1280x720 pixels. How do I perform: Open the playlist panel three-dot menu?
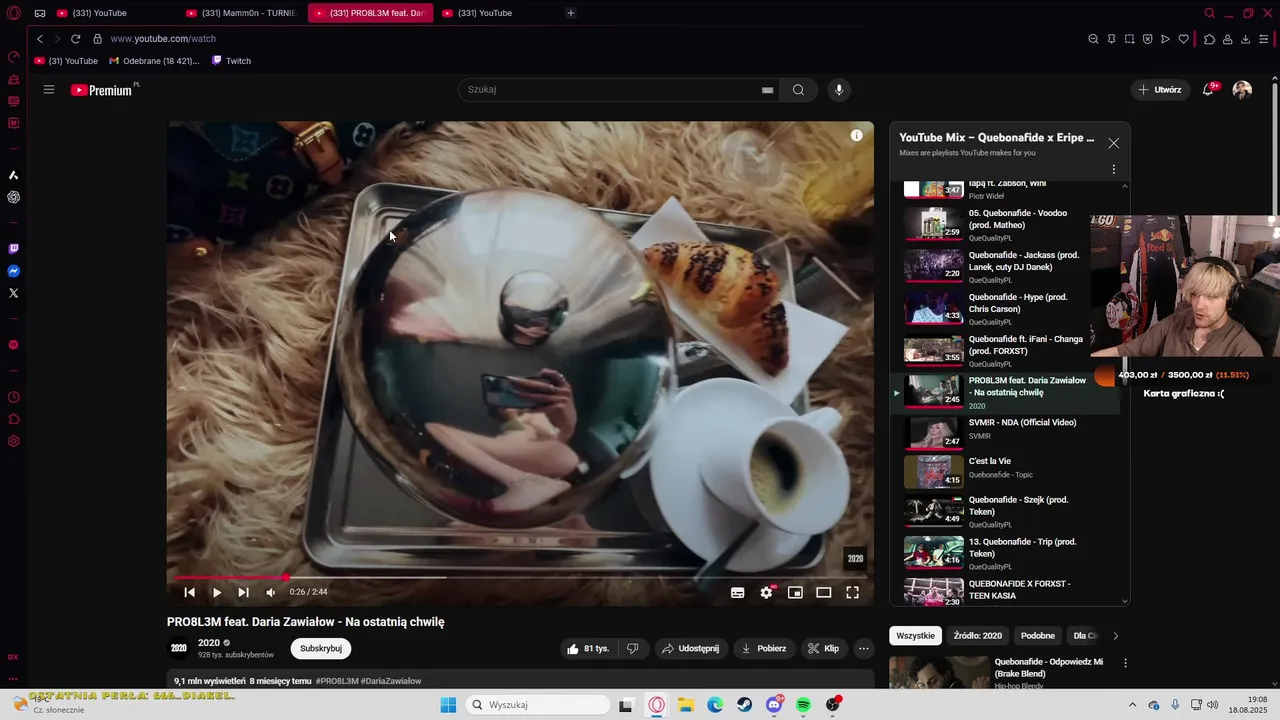point(1113,169)
